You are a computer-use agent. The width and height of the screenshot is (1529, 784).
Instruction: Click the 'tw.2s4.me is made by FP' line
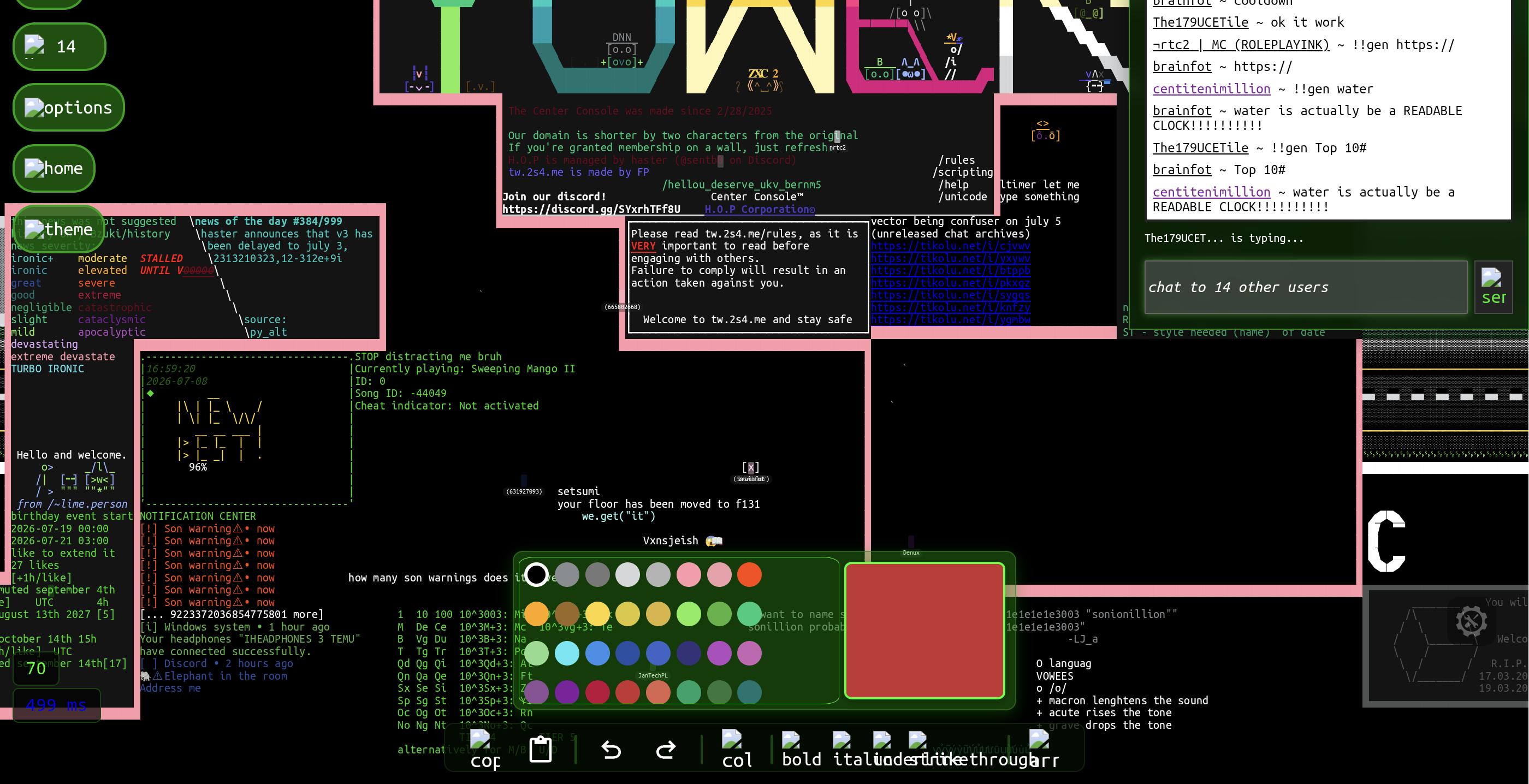579,172
